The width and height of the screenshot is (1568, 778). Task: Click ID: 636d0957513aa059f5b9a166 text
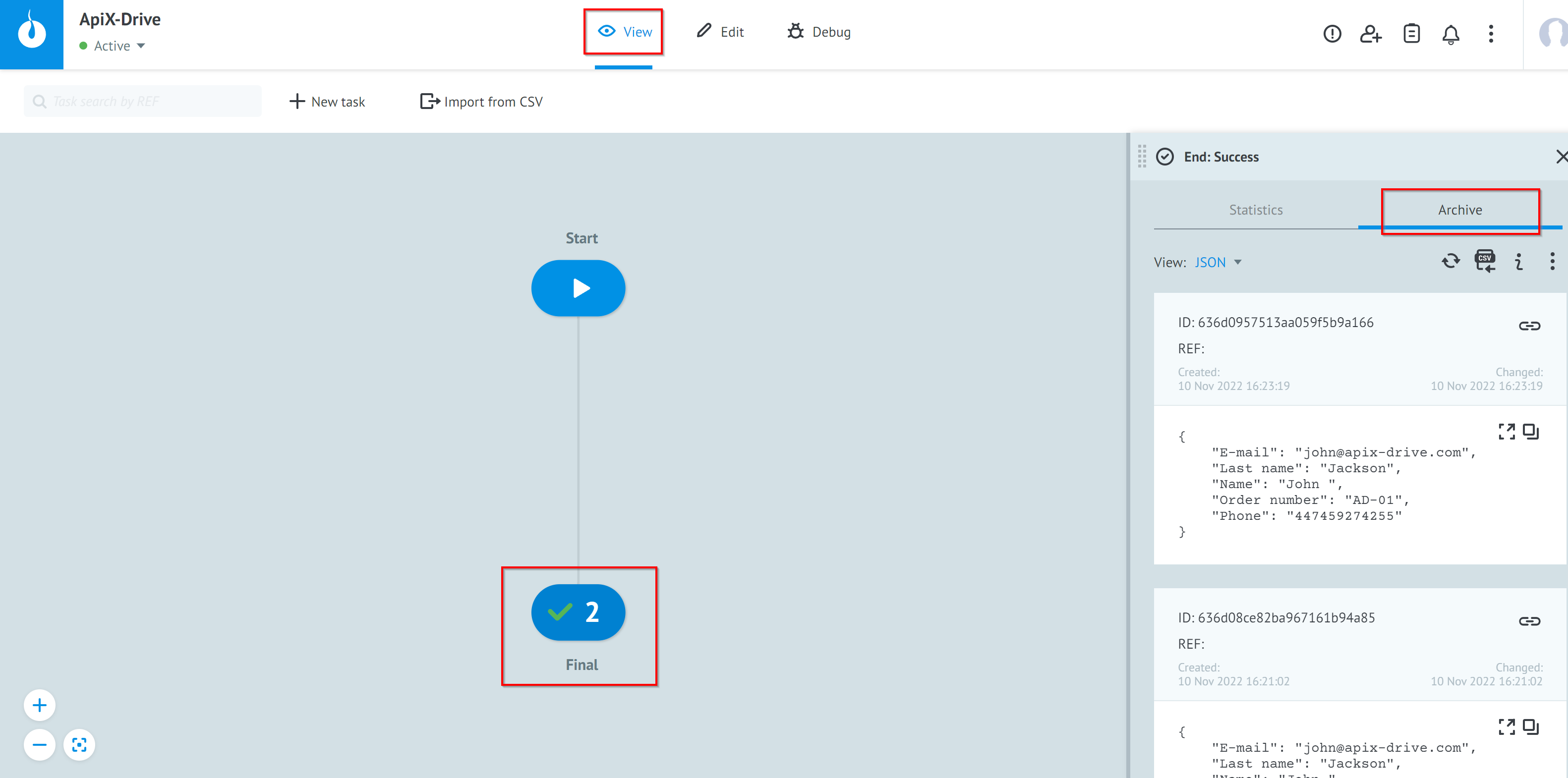[x=1275, y=323]
